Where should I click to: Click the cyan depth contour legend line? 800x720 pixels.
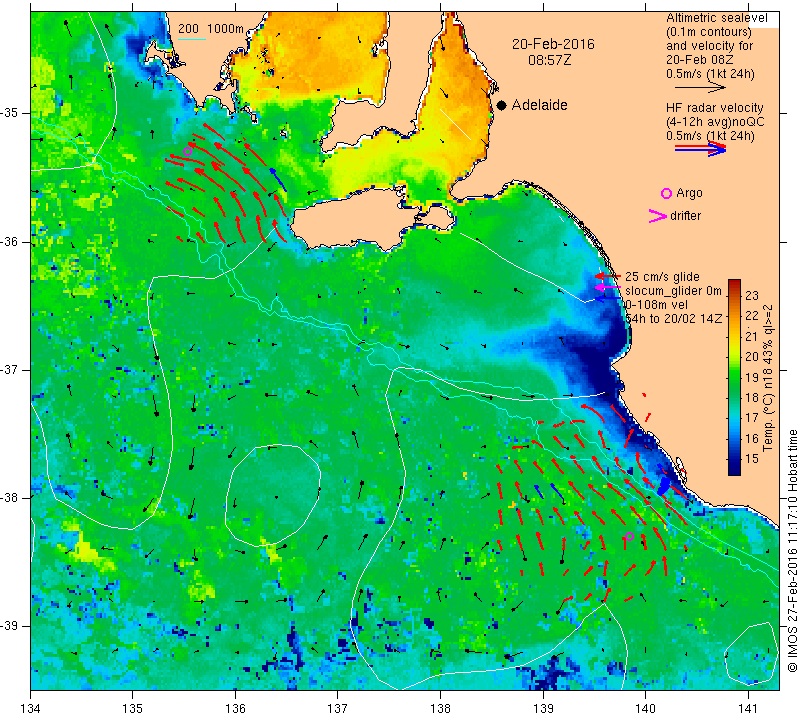[x=192, y=39]
